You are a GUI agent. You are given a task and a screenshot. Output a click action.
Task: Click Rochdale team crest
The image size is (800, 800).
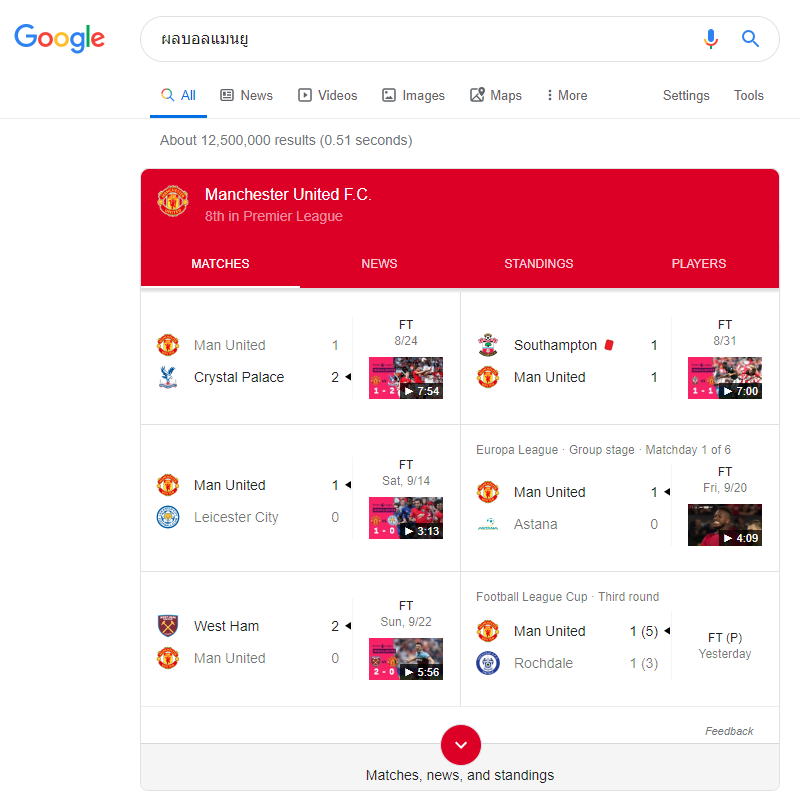pos(487,663)
